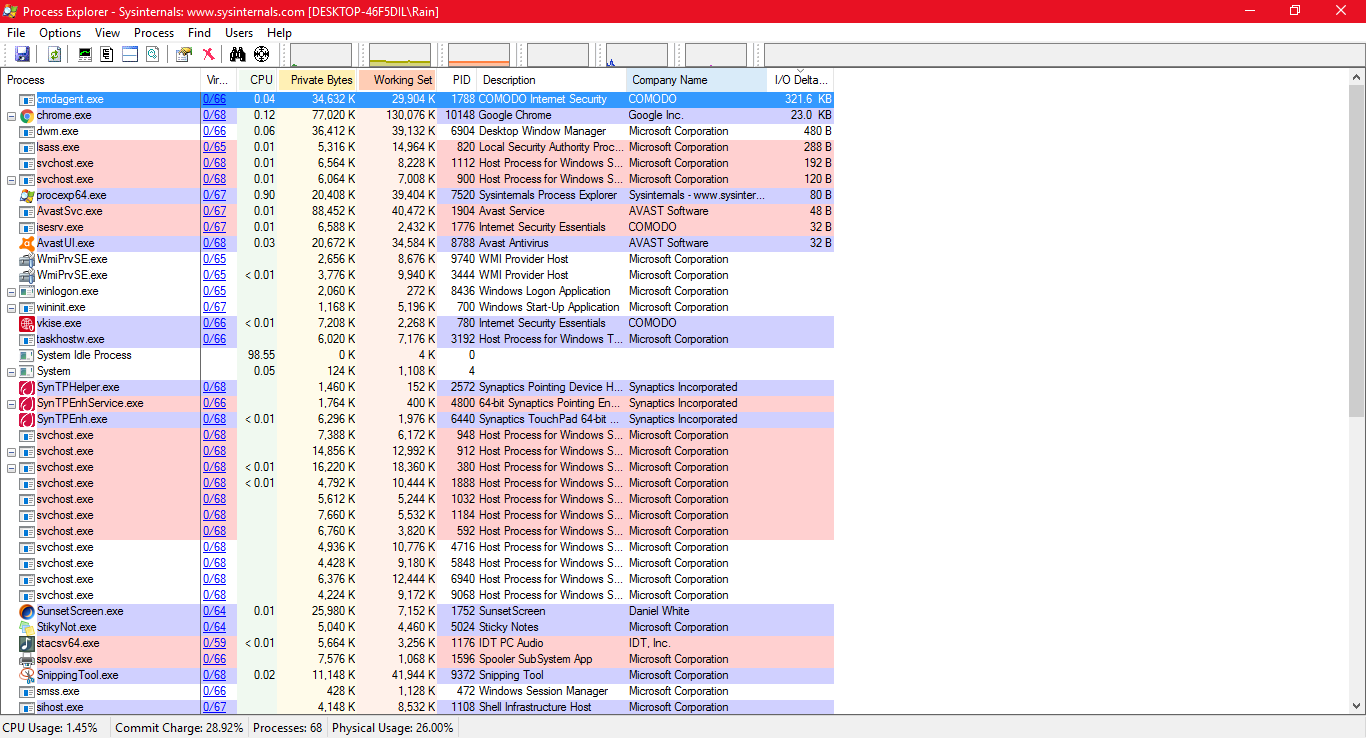This screenshot has height=738, width=1366.
Task: Select the AvastUI.exe process row
Action: (66, 243)
